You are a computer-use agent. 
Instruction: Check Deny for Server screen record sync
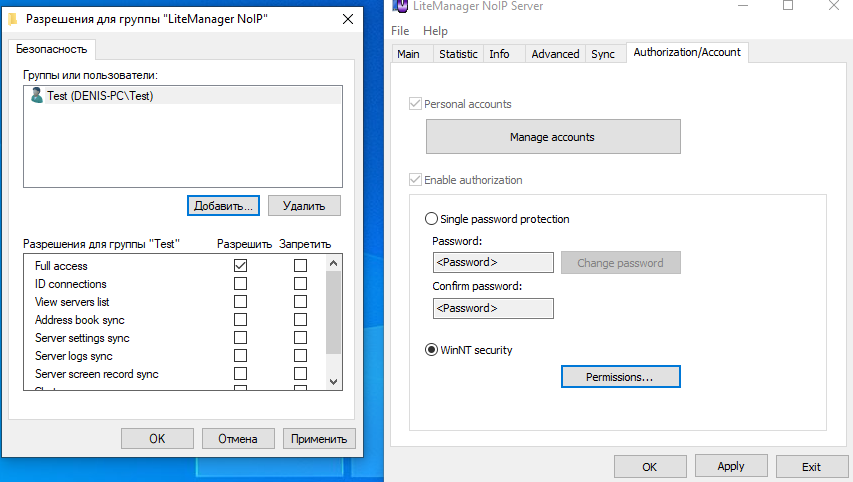[x=300, y=373]
